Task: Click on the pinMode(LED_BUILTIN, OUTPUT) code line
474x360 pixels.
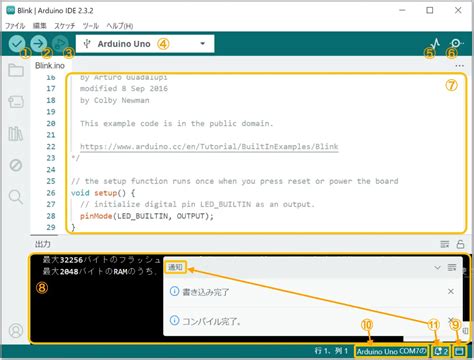Action: click(147, 216)
